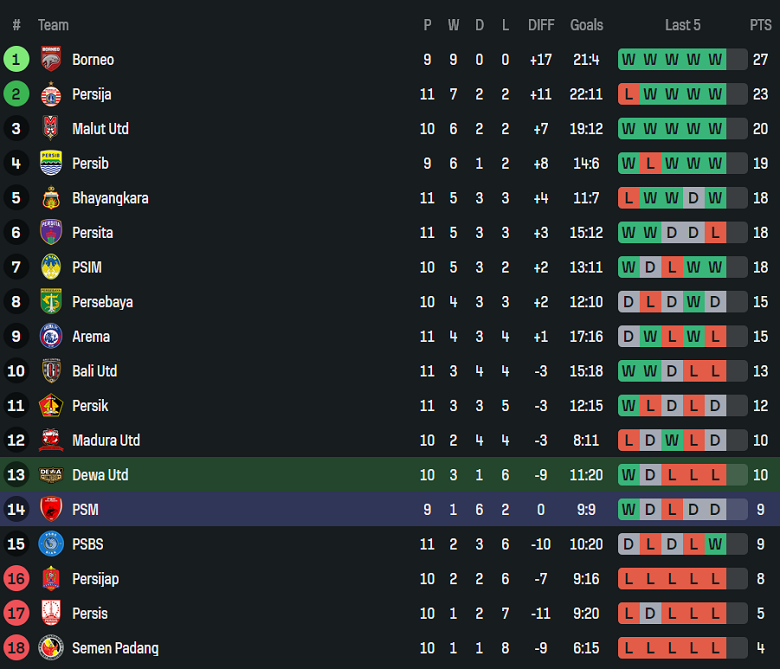Open the Arema club badge icon

tap(51, 337)
